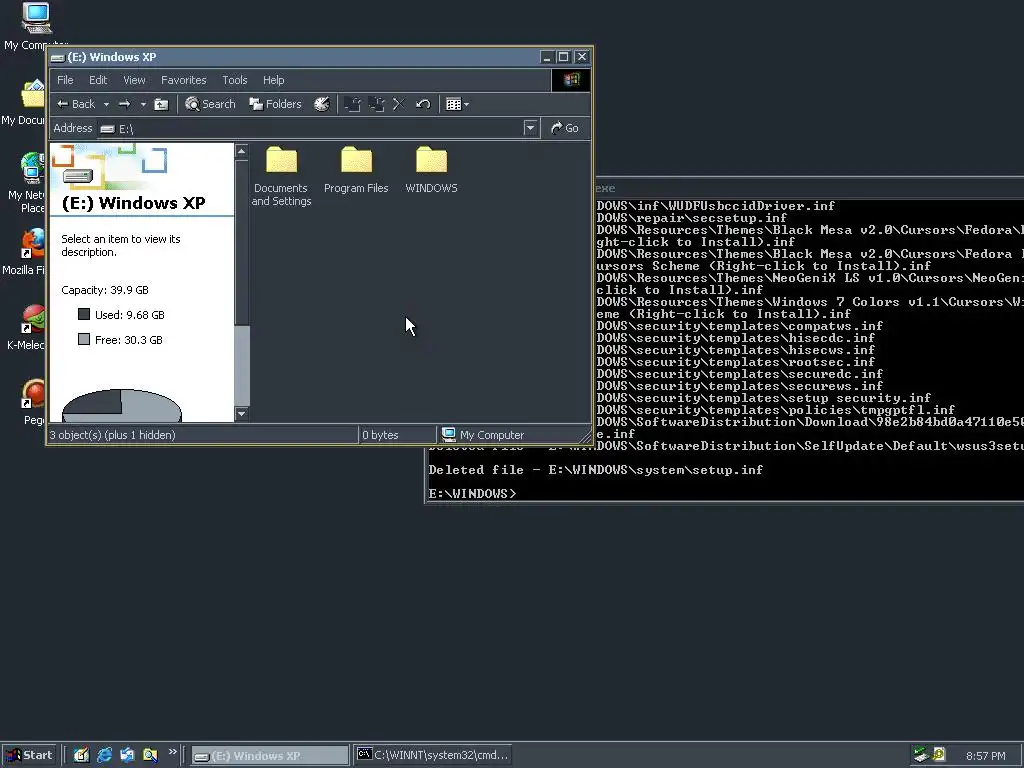Image resolution: width=1024 pixels, height=768 pixels.
Task: Open the Favorites menu
Action: coord(184,80)
